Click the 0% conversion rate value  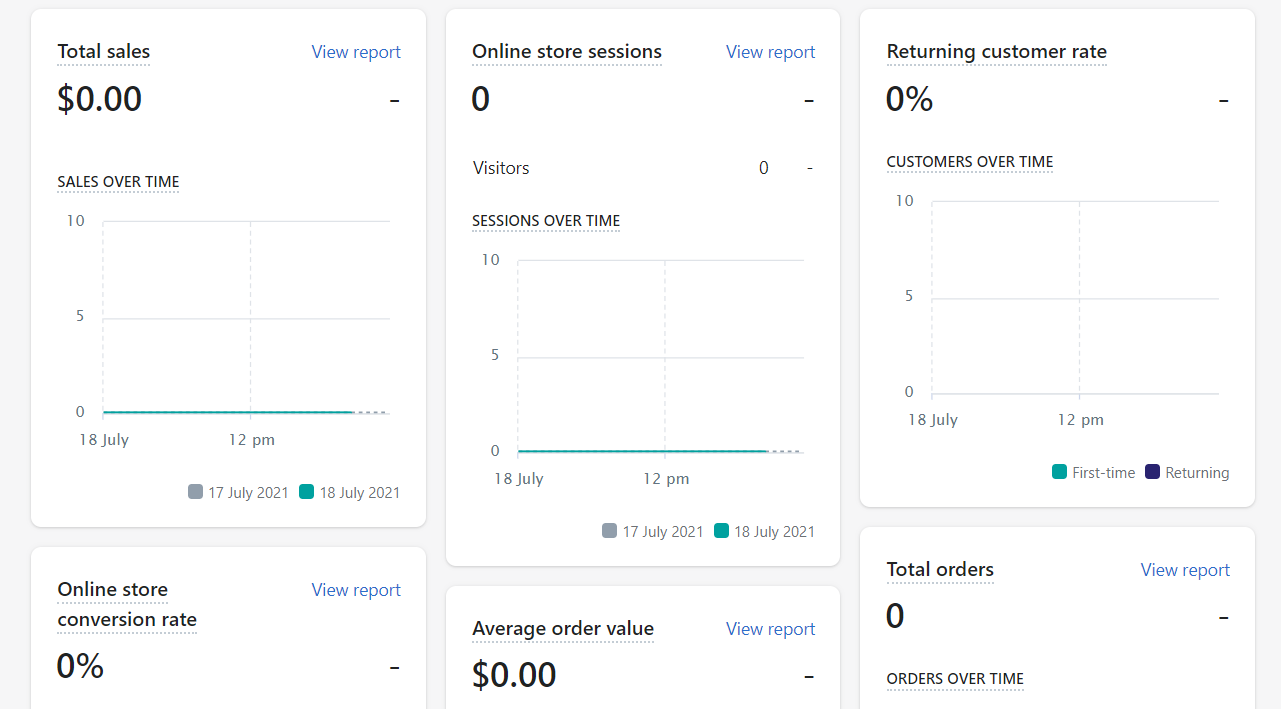[80, 666]
